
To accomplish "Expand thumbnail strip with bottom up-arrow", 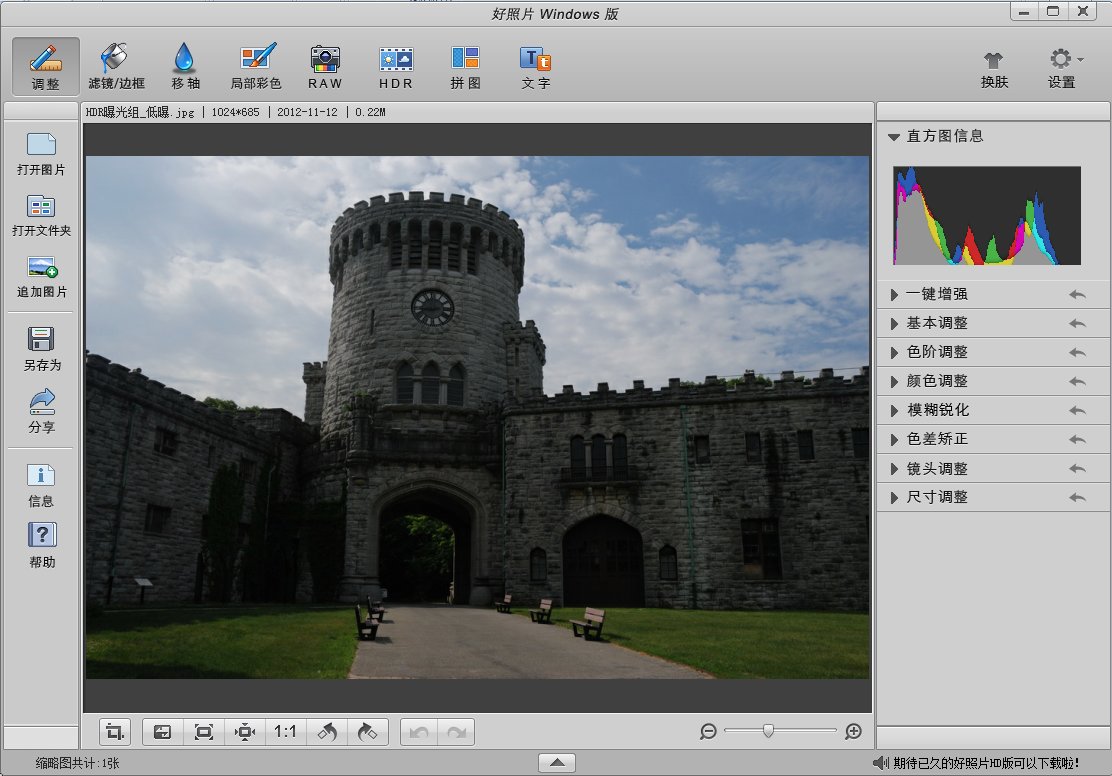I will coord(556,763).
